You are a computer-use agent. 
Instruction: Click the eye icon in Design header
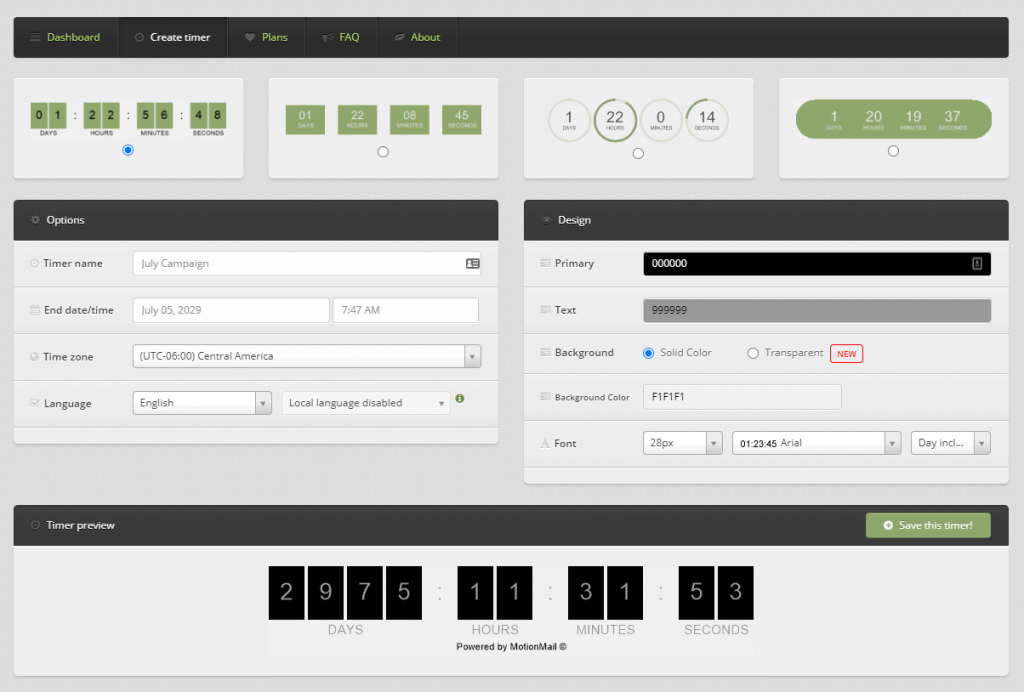[x=547, y=220]
